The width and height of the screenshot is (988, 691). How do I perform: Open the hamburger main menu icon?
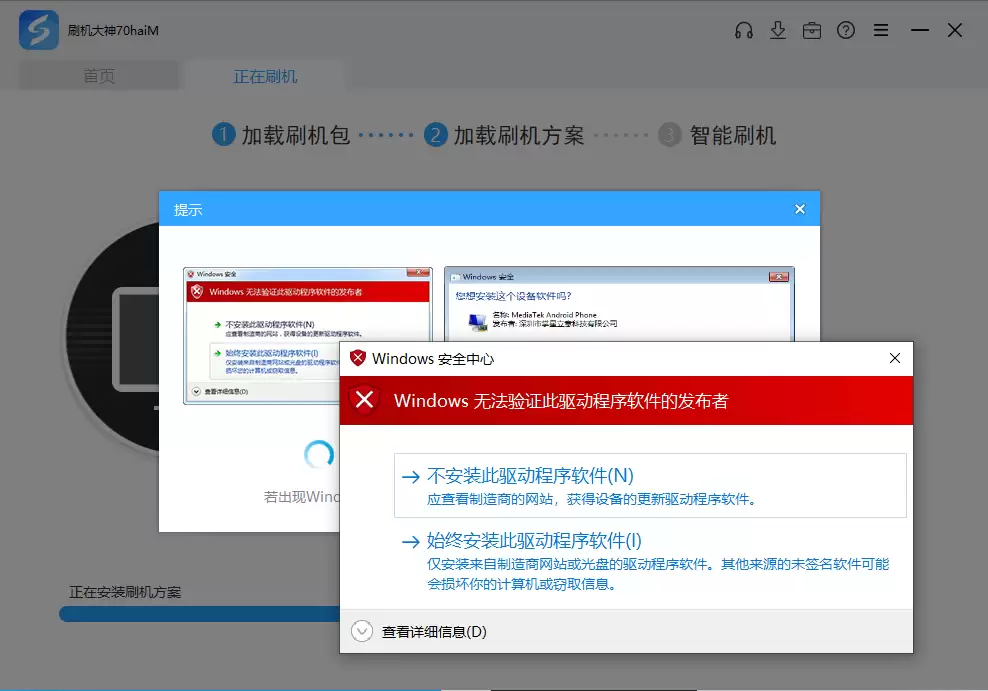coord(881,30)
